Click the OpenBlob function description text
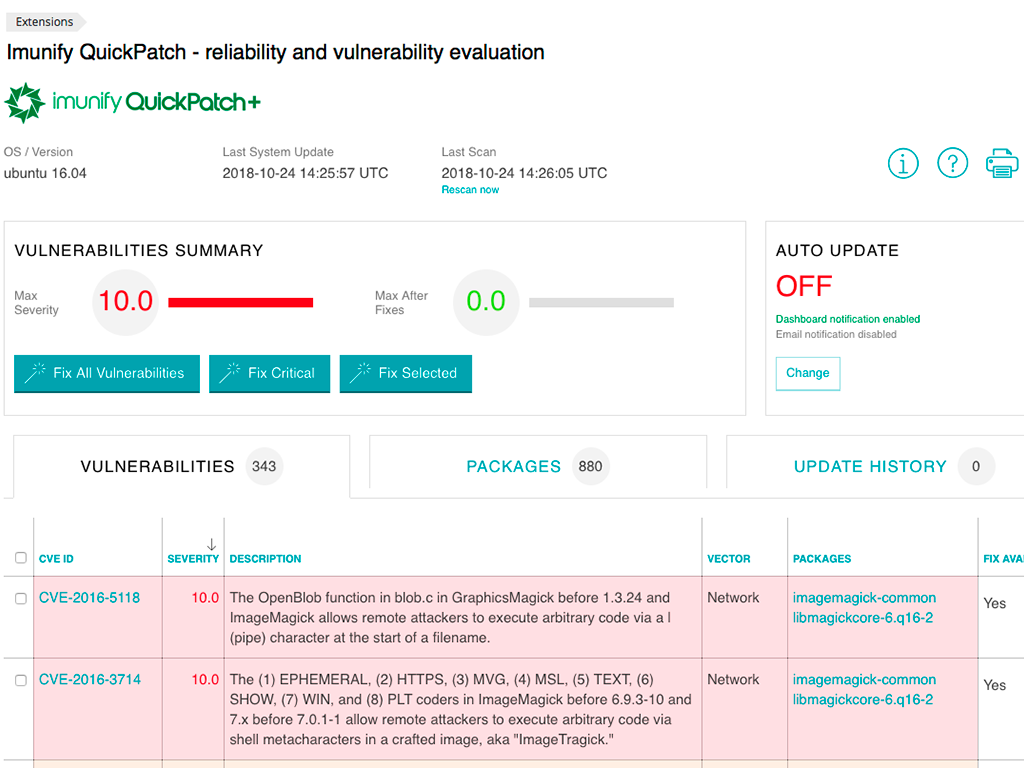The height and width of the screenshot is (768, 1024). point(450,618)
